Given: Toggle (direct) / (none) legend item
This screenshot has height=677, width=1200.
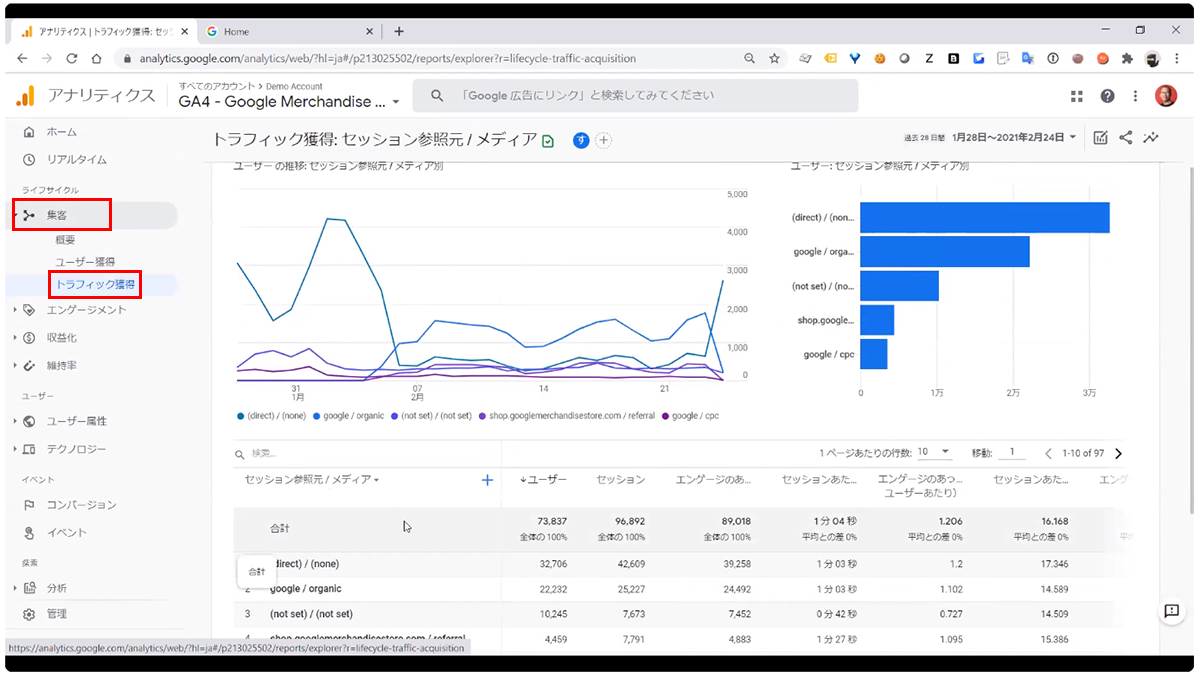Looking at the screenshot, I should click(x=271, y=416).
